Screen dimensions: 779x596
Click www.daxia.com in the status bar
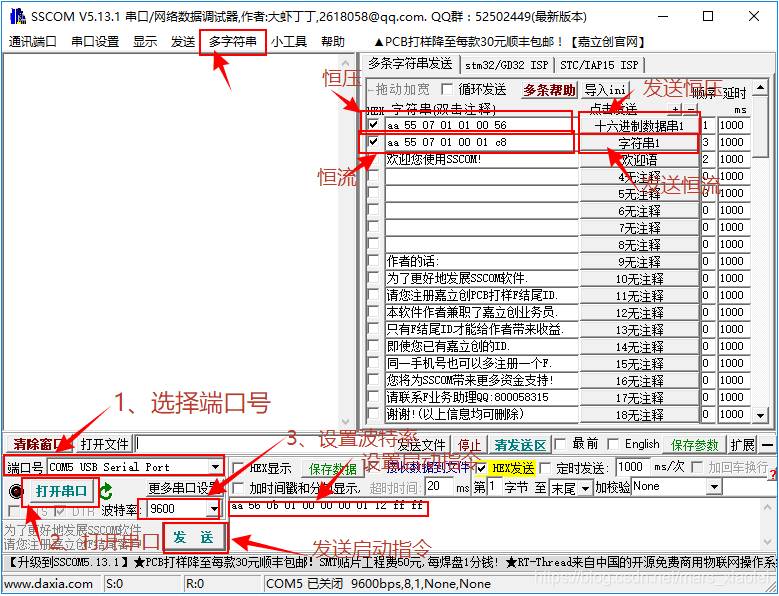click(x=48, y=584)
